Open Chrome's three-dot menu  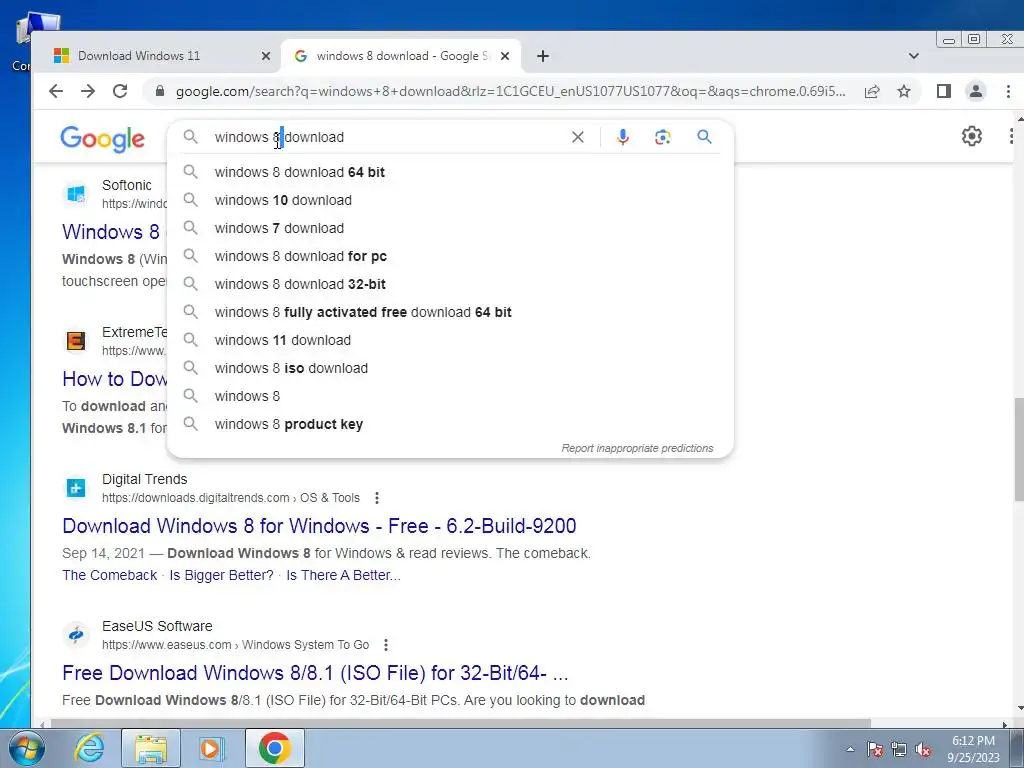coord(1008,91)
